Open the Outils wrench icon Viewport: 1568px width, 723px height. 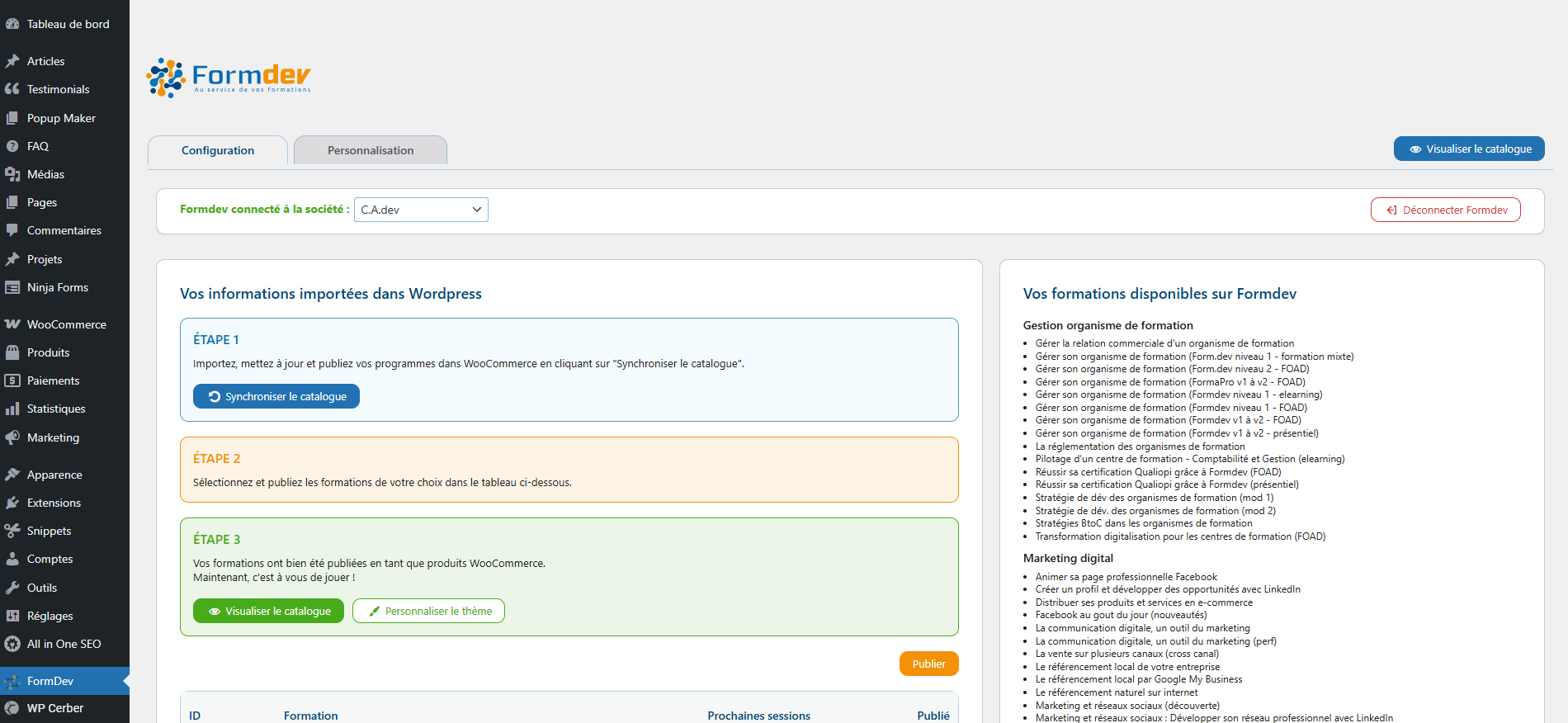(12, 588)
